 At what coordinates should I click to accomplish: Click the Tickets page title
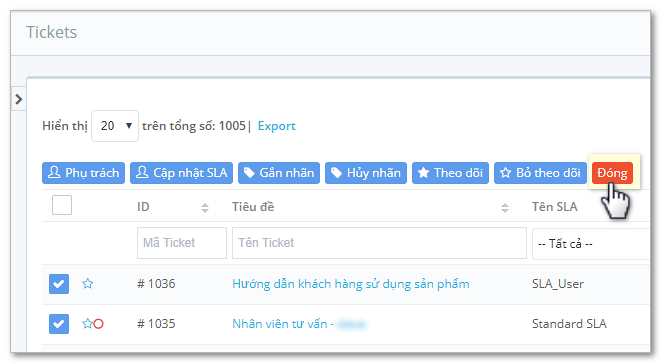(x=52, y=32)
